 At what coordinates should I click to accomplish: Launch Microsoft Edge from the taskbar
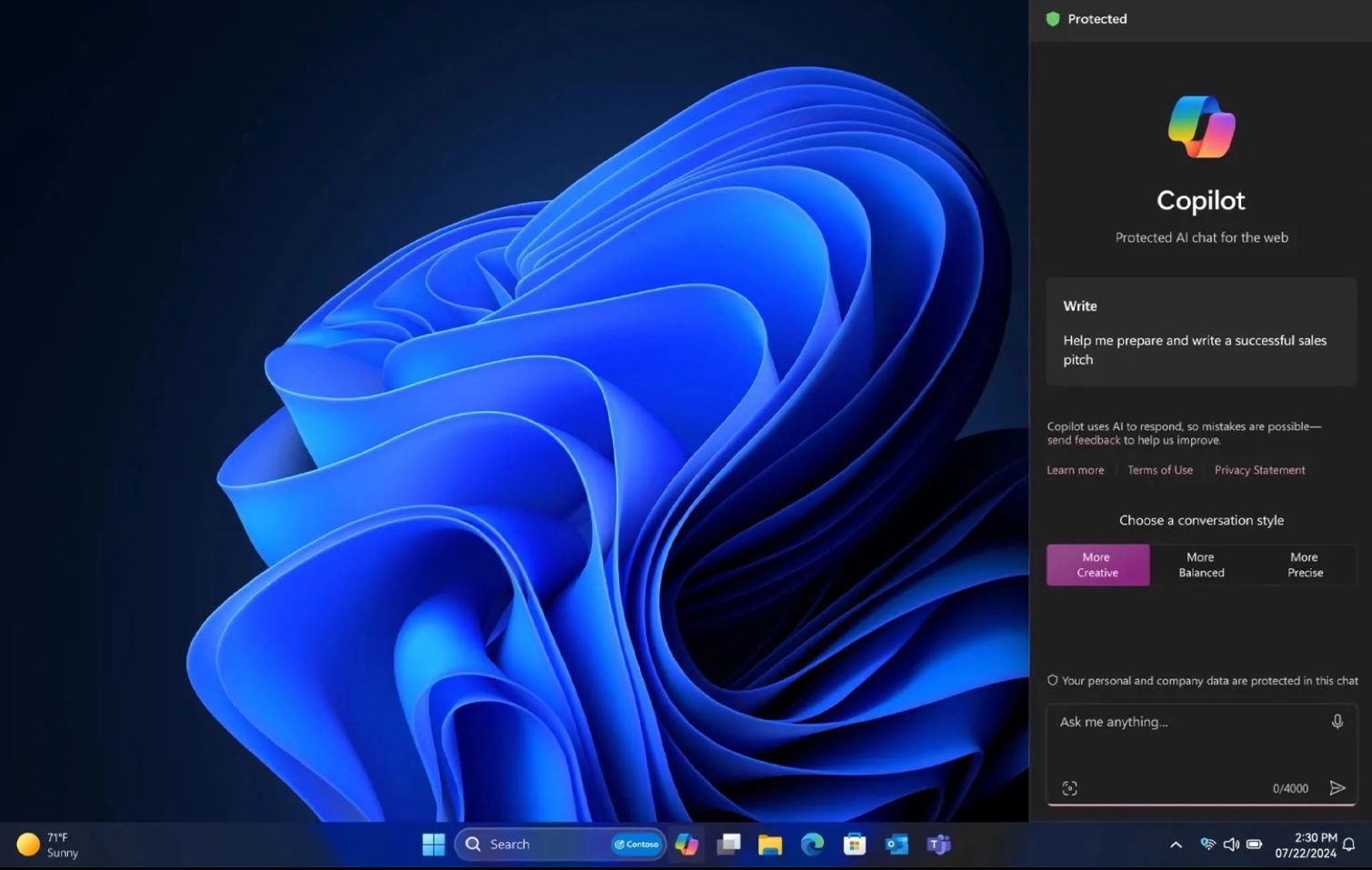pyautogui.click(x=812, y=845)
